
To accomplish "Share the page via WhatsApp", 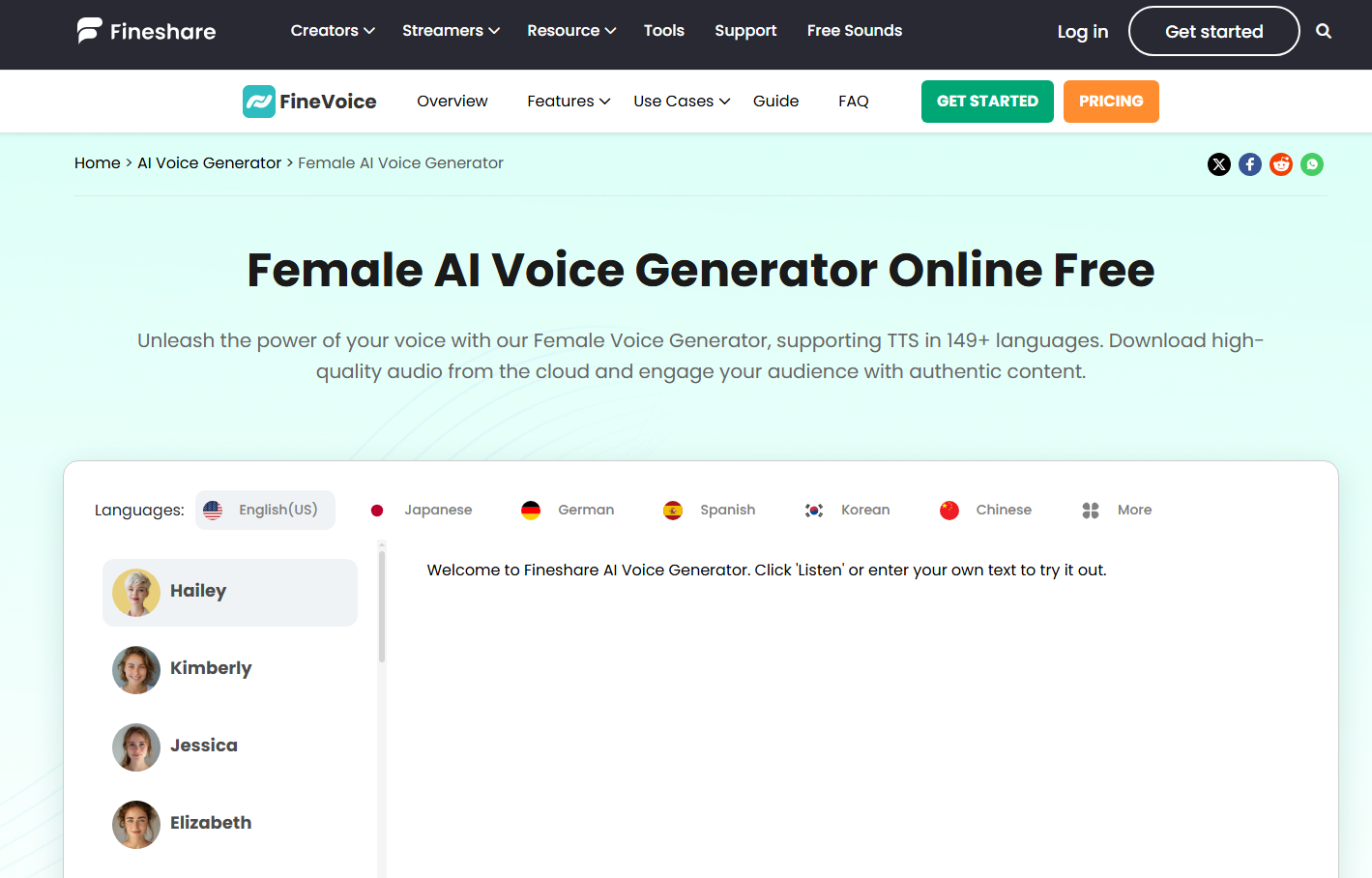I will (x=1311, y=163).
